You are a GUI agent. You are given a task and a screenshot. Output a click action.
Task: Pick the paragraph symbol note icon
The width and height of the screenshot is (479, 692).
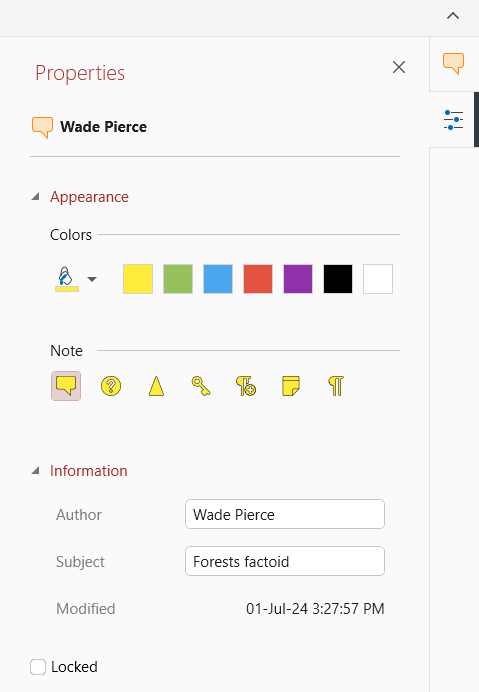click(x=336, y=386)
